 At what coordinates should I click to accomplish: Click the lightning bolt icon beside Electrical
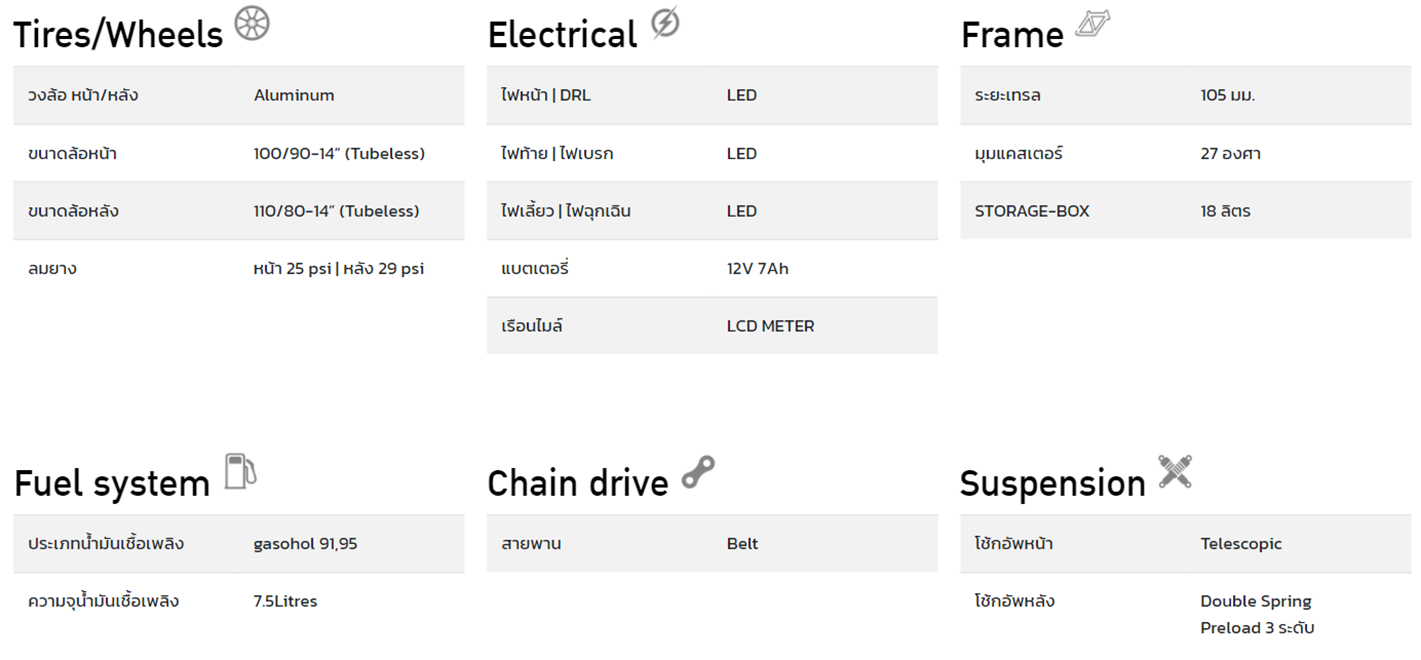(x=665, y=23)
